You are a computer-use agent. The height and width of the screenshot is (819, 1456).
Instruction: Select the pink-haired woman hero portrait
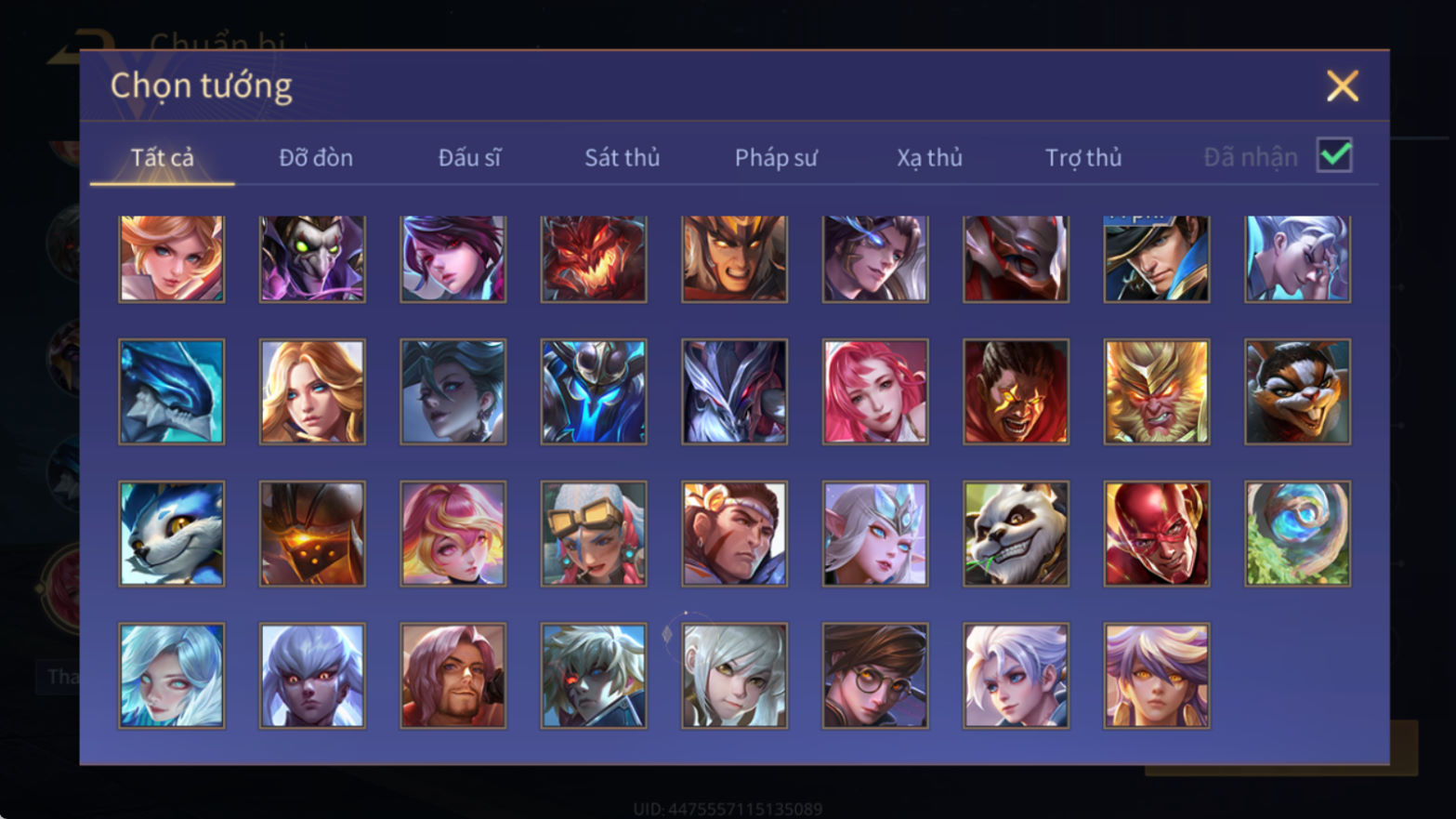tap(875, 391)
